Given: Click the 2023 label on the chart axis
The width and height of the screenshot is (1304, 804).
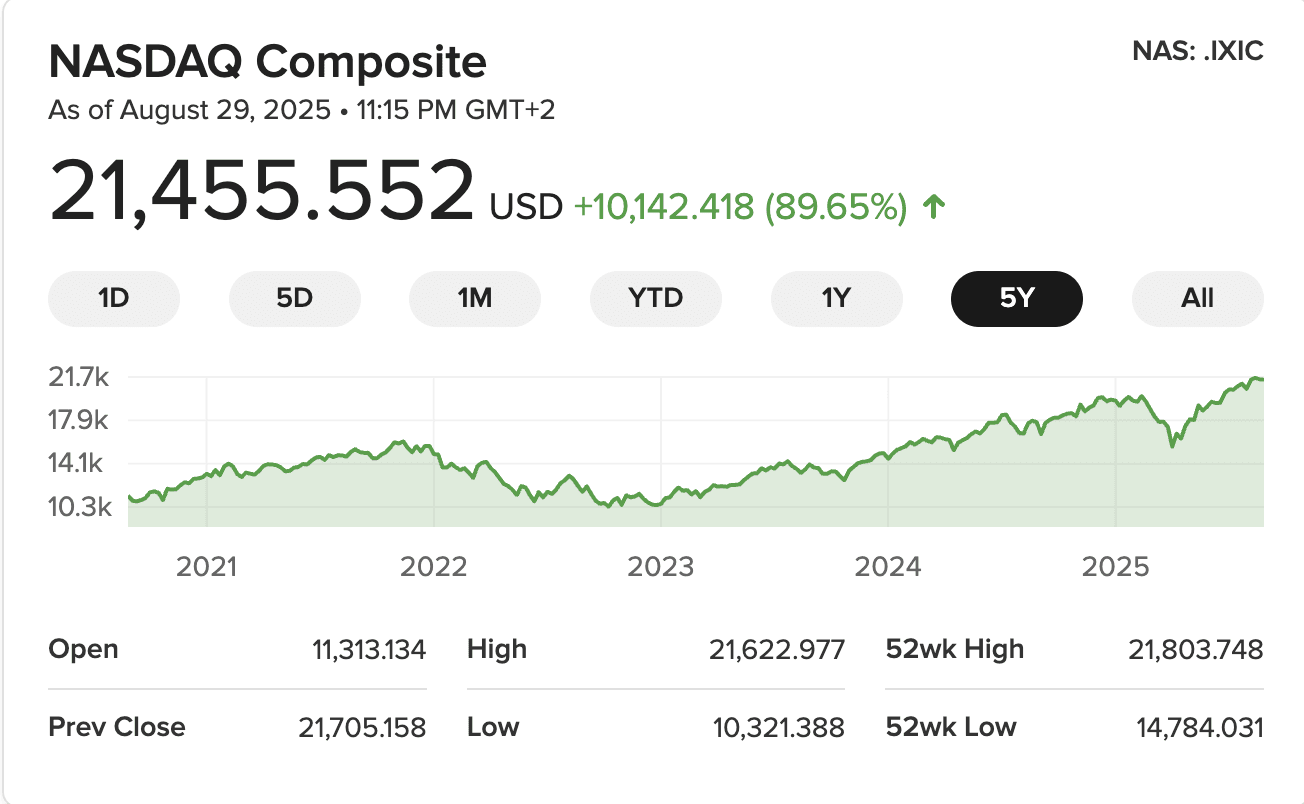Looking at the screenshot, I should pos(660,566).
